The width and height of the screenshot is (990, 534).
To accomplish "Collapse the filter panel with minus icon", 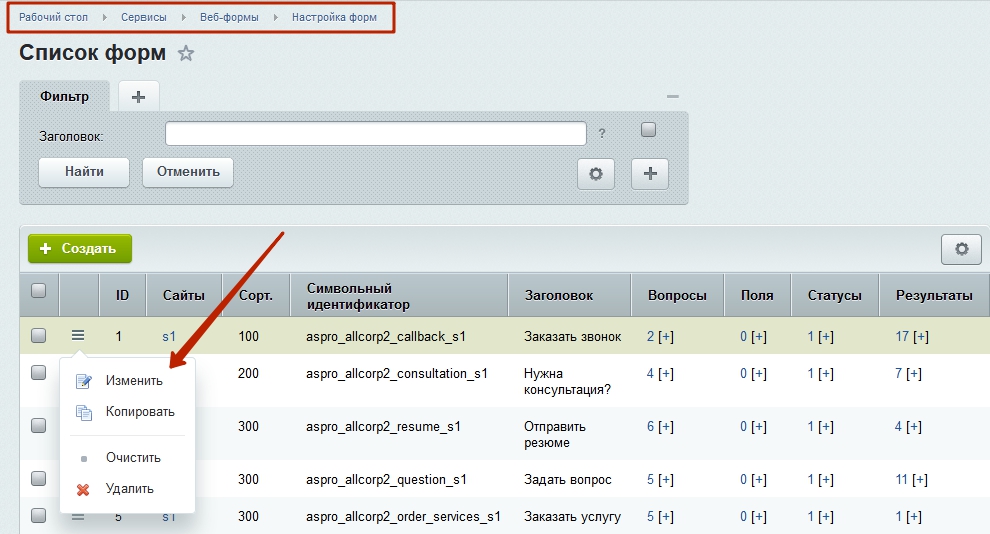I will (x=672, y=97).
